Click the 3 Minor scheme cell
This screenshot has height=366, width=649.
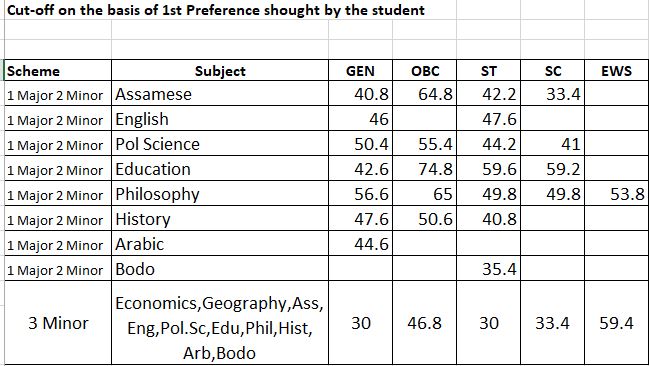(x=58, y=323)
